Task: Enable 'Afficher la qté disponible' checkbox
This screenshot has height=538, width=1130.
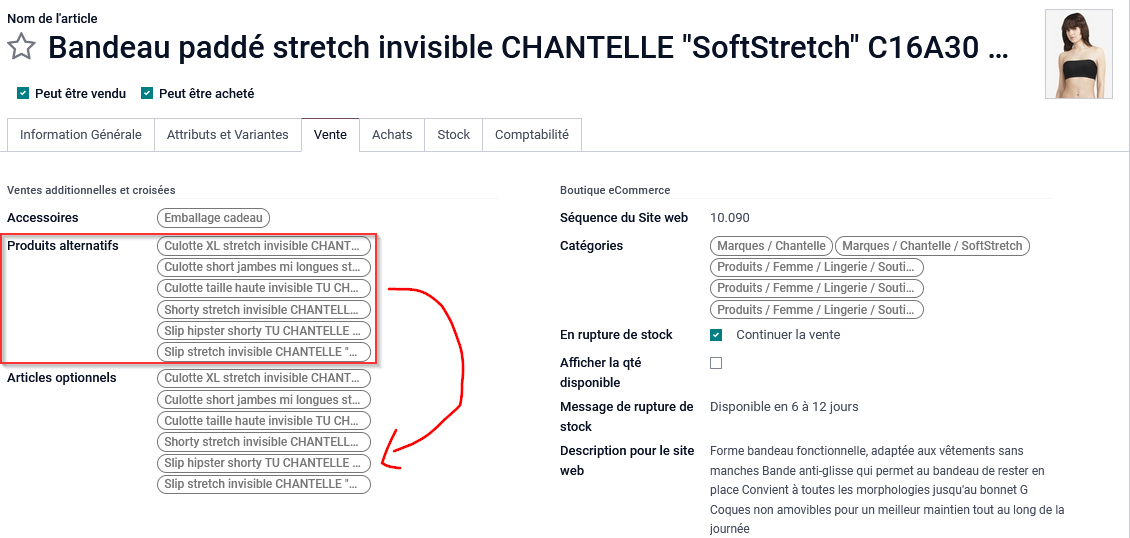Action: tap(716, 363)
